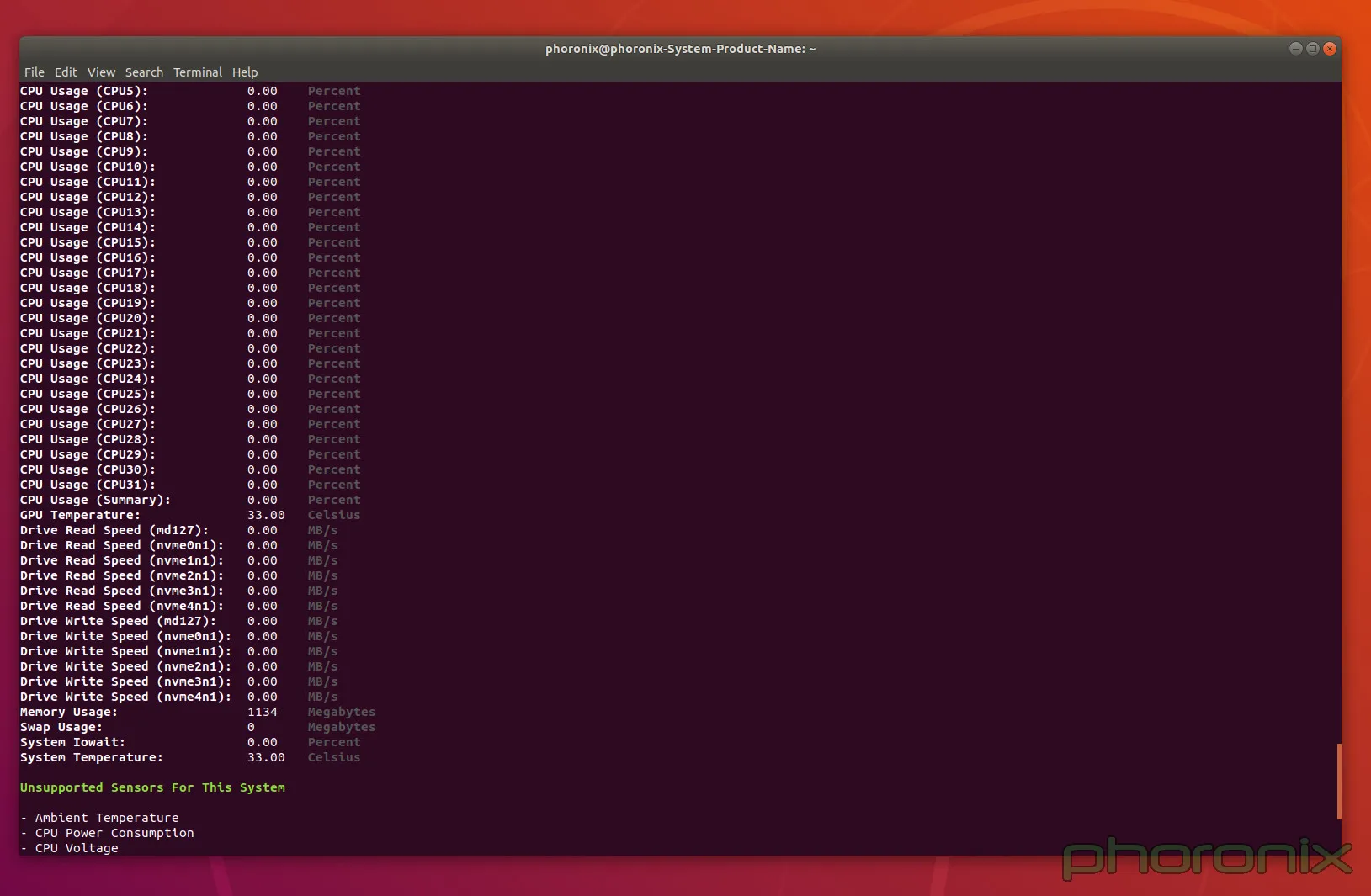
Task: Open the Terminal menu
Action: (x=198, y=72)
